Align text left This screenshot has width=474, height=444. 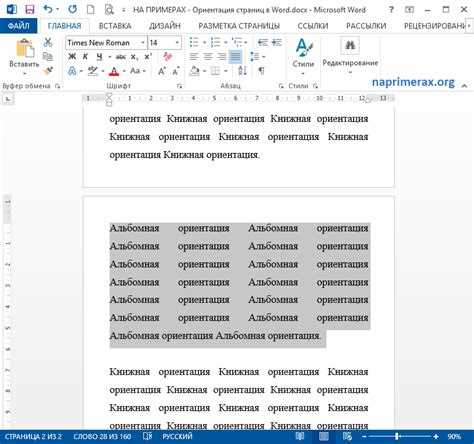coord(194,56)
